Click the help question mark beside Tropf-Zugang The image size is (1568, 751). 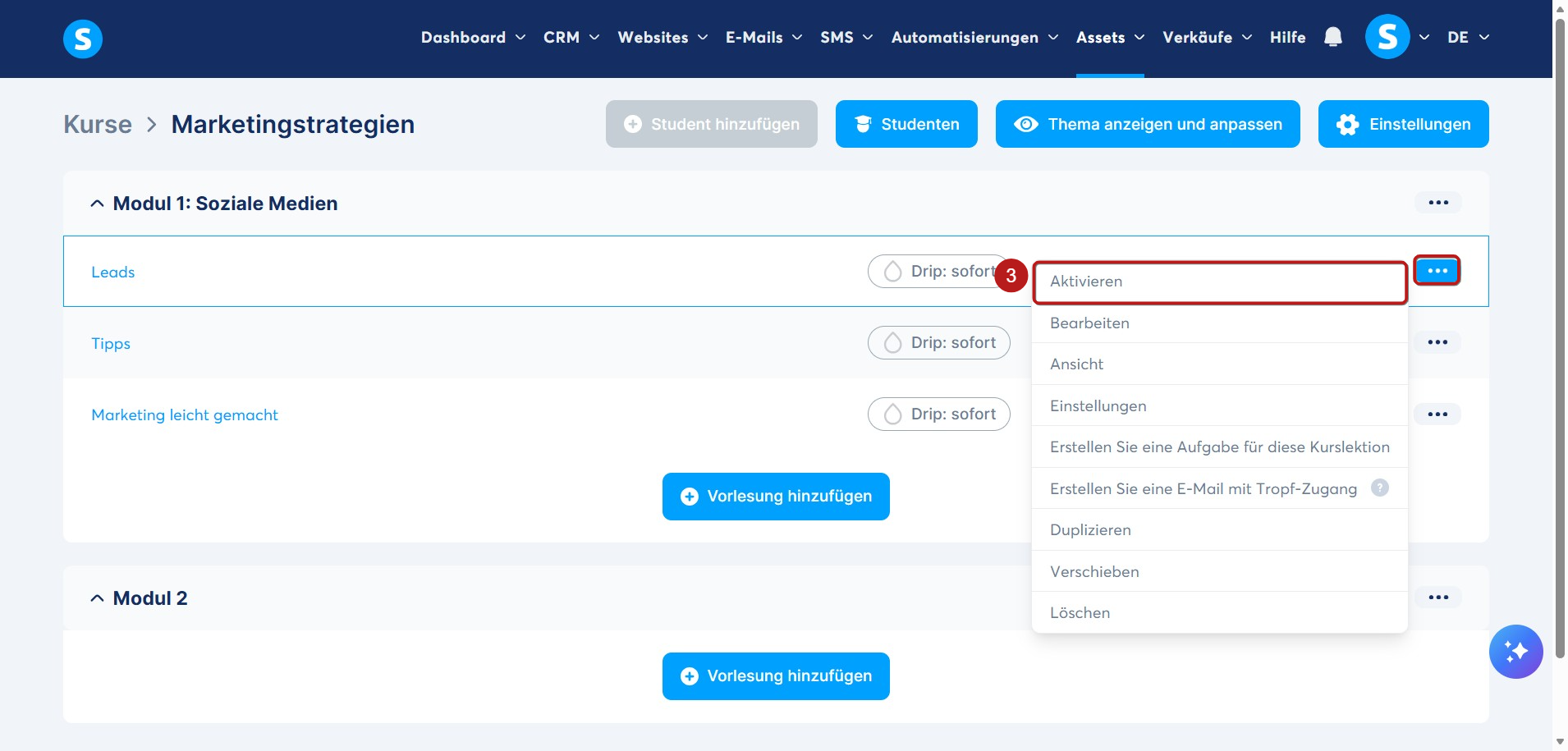pos(1380,488)
